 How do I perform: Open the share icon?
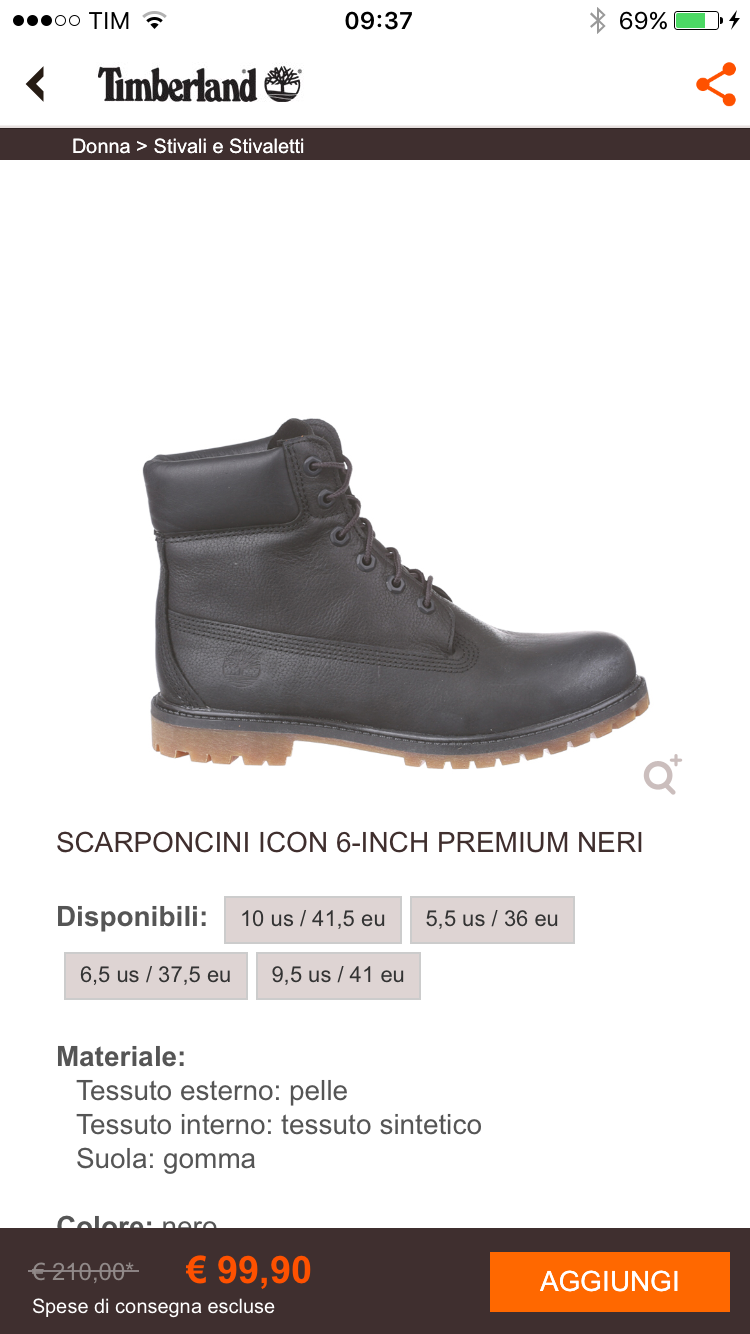(716, 85)
